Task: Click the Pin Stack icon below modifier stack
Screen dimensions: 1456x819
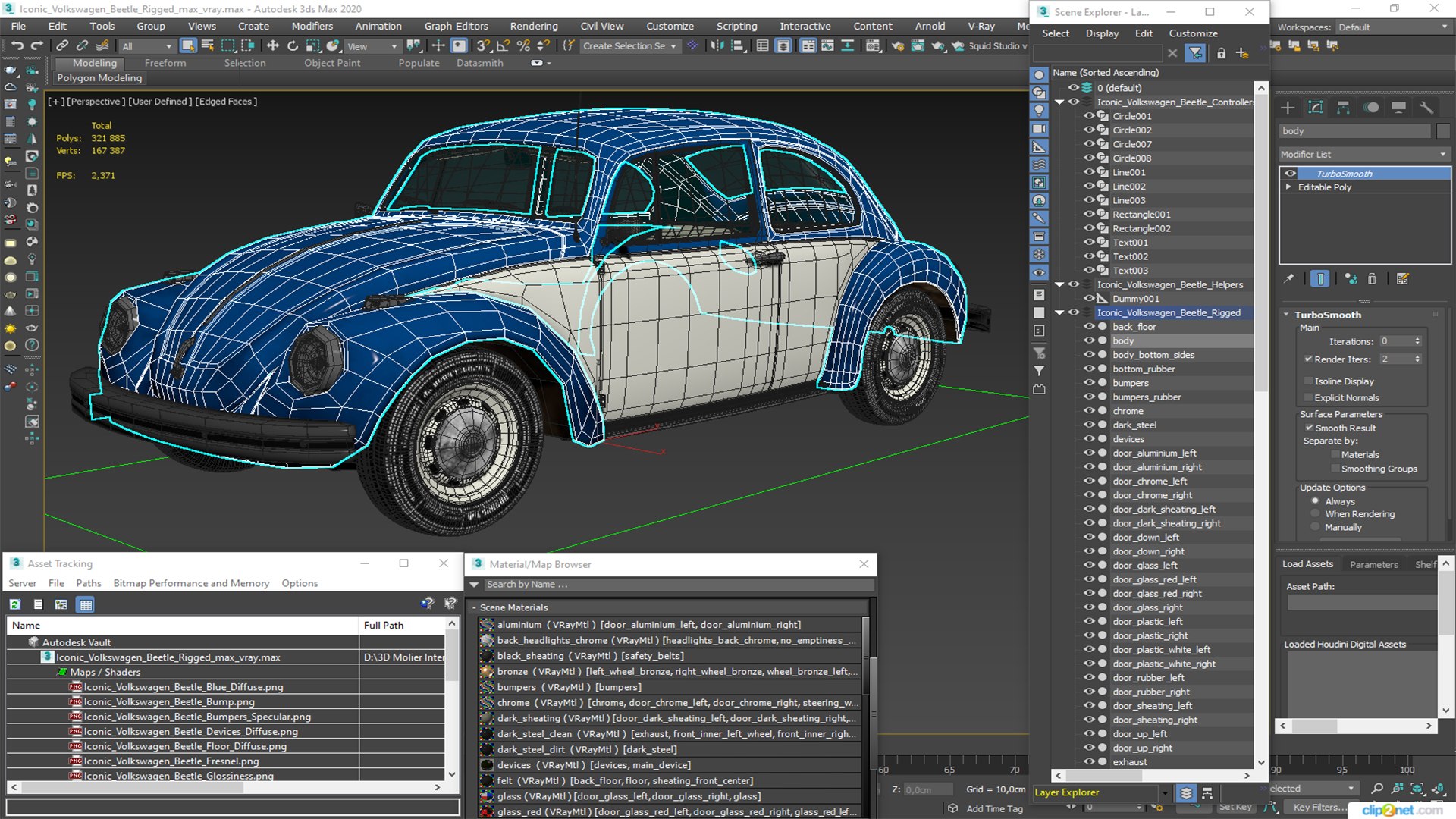Action: [x=1288, y=278]
